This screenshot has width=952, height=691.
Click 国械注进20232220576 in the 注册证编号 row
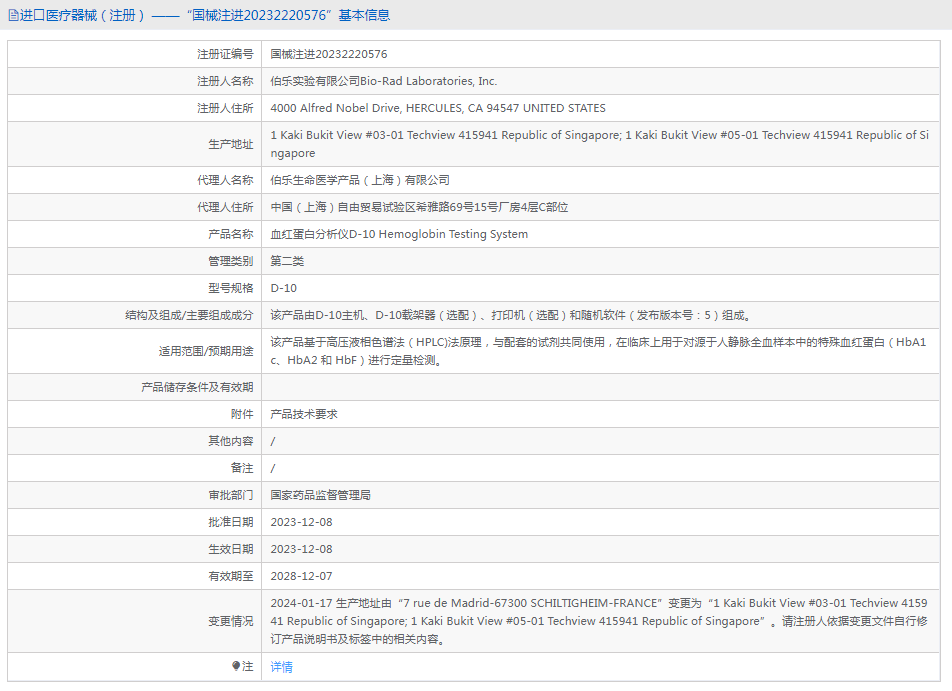click(x=329, y=54)
